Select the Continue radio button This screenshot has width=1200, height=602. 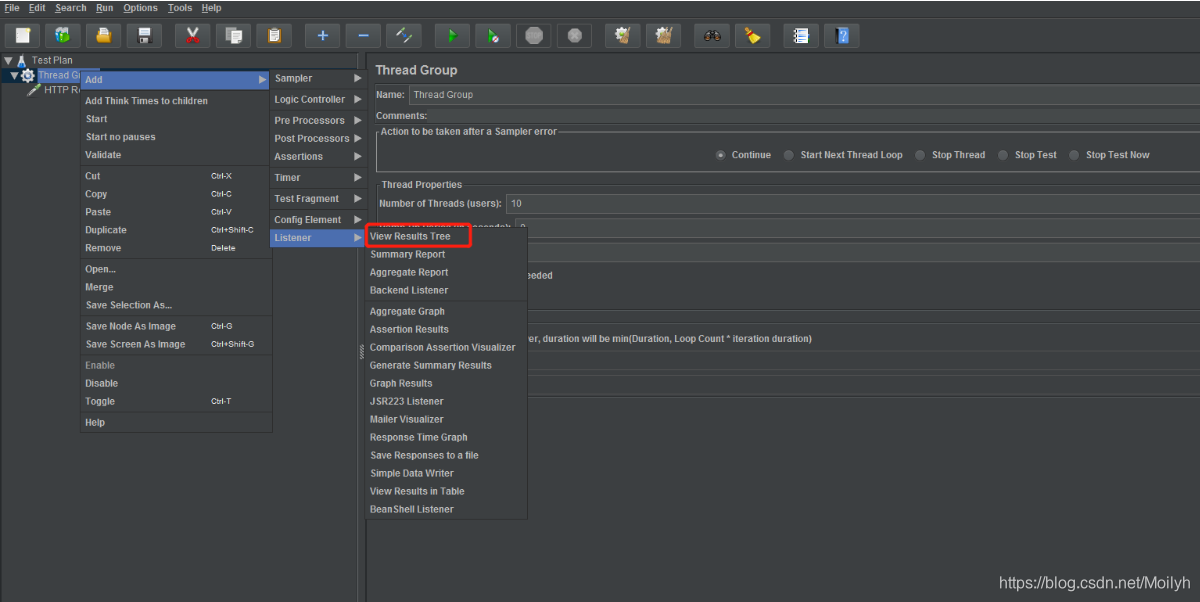click(x=720, y=155)
